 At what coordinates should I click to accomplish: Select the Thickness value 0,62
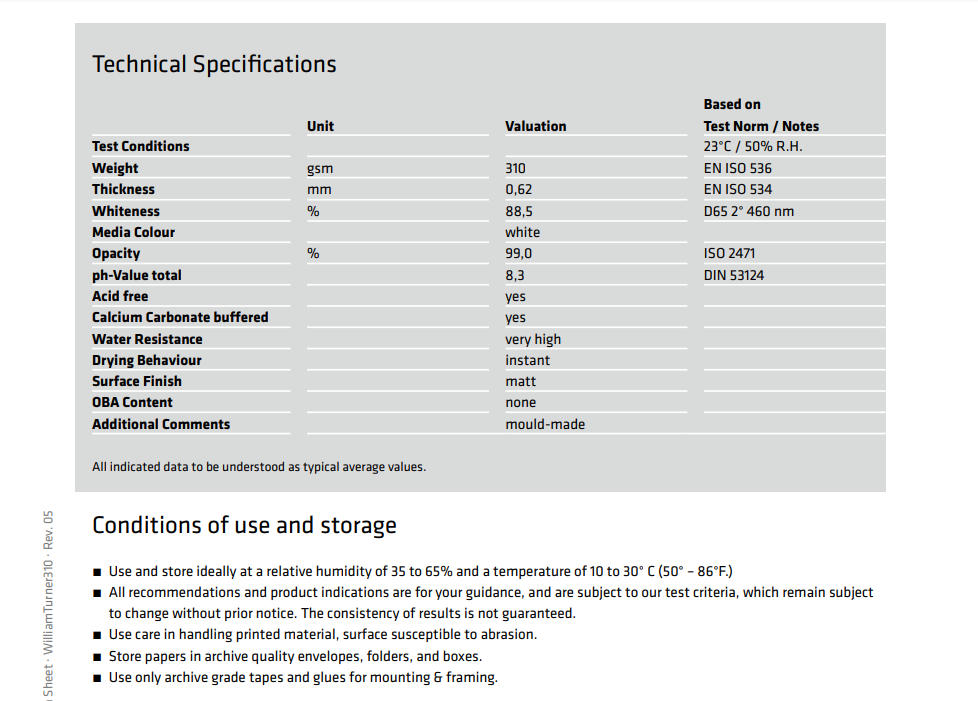click(x=518, y=190)
